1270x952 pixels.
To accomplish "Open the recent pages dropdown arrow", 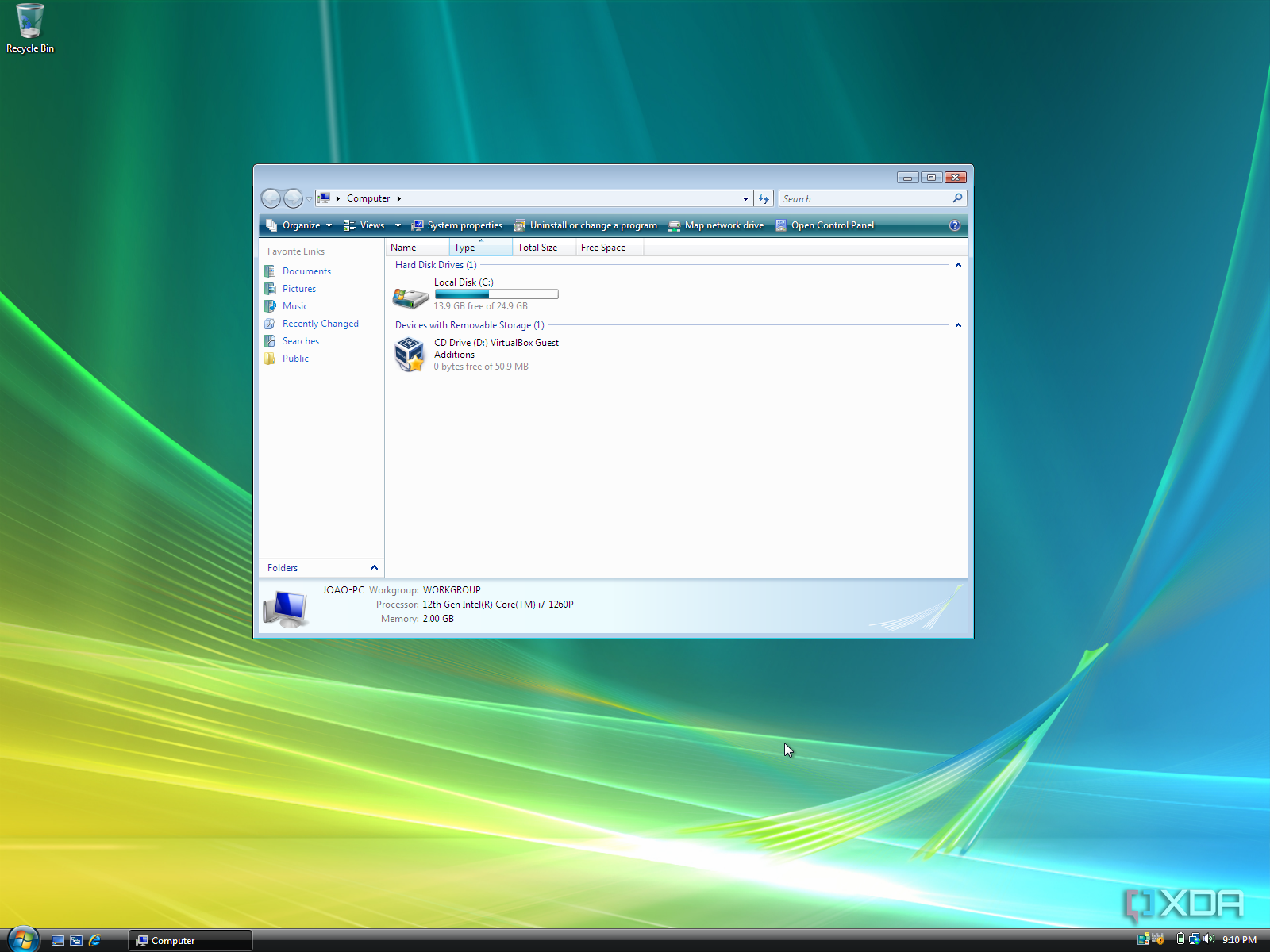I will 309,199.
